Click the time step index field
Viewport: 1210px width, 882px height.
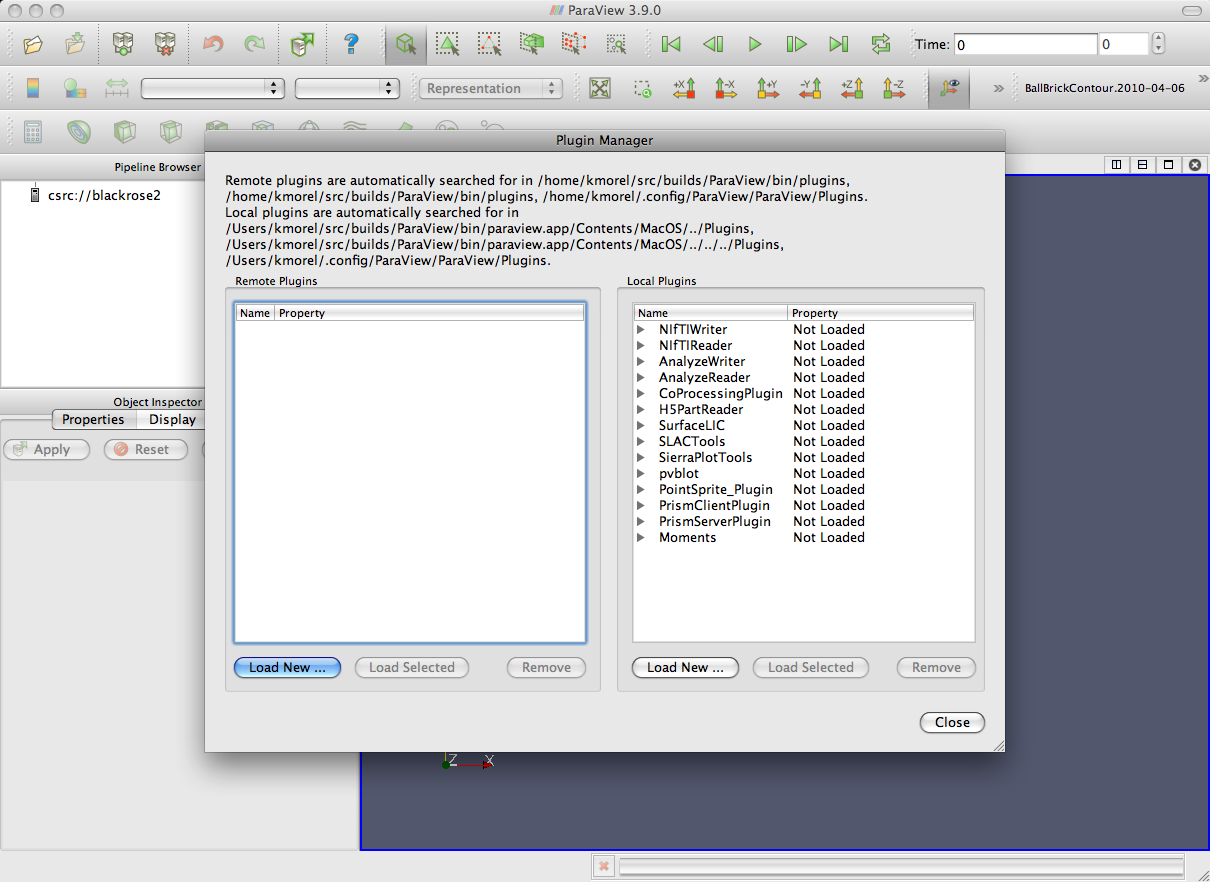(1123, 44)
